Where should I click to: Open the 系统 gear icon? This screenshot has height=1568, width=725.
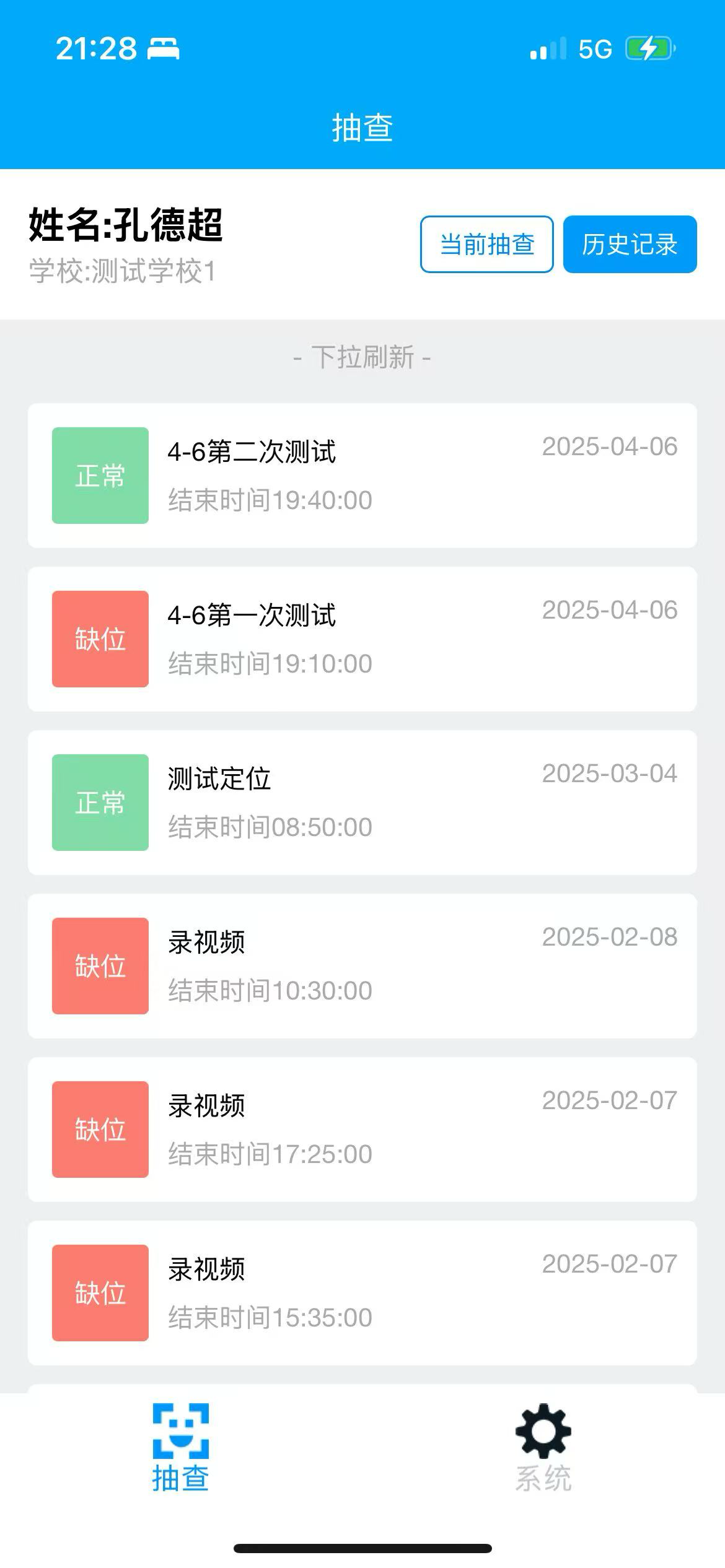click(543, 1431)
